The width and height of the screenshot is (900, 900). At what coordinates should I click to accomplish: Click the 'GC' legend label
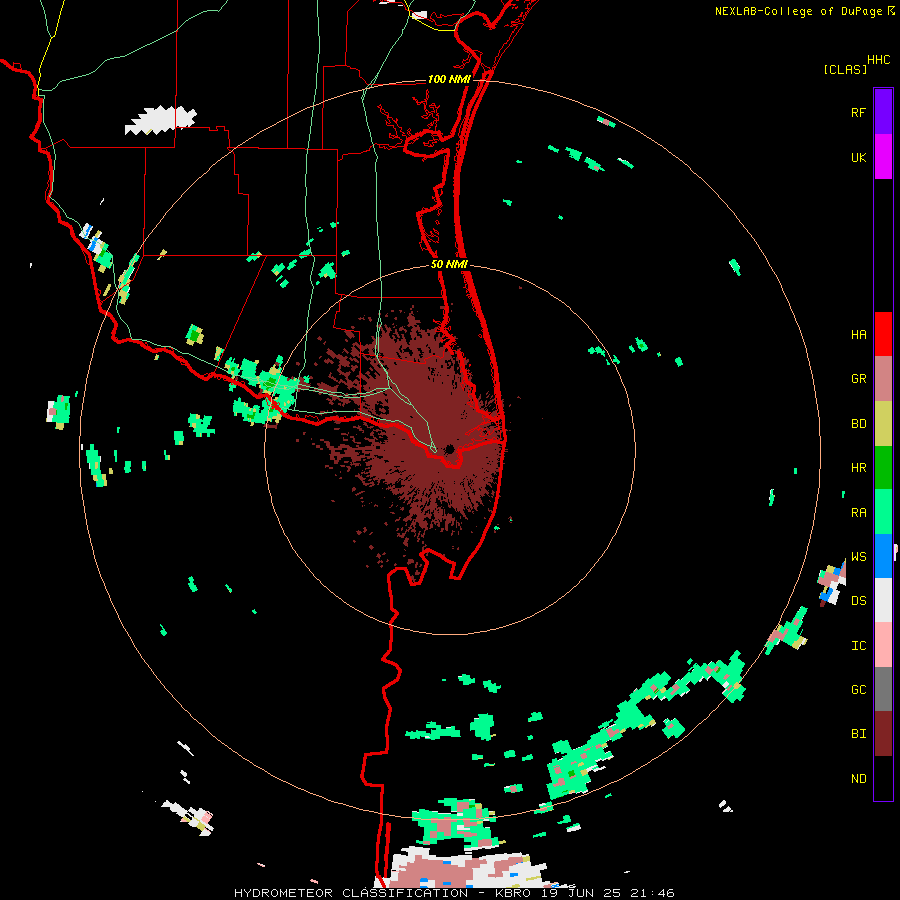[x=858, y=689]
